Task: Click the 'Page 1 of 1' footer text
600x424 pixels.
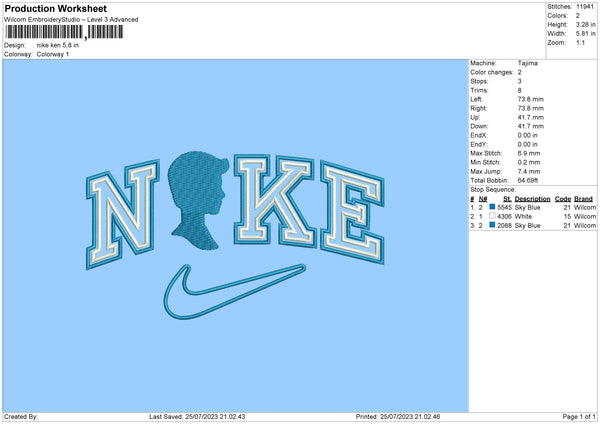Action: pyautogui.click(x=579, y=417)
